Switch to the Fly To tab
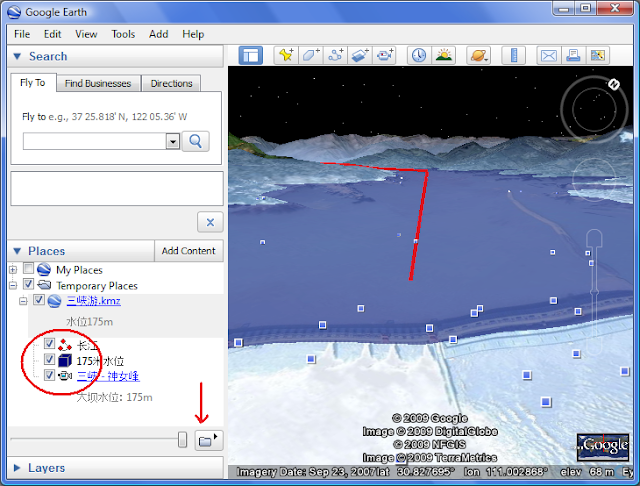640x486 pixels. tap(33, 83)
